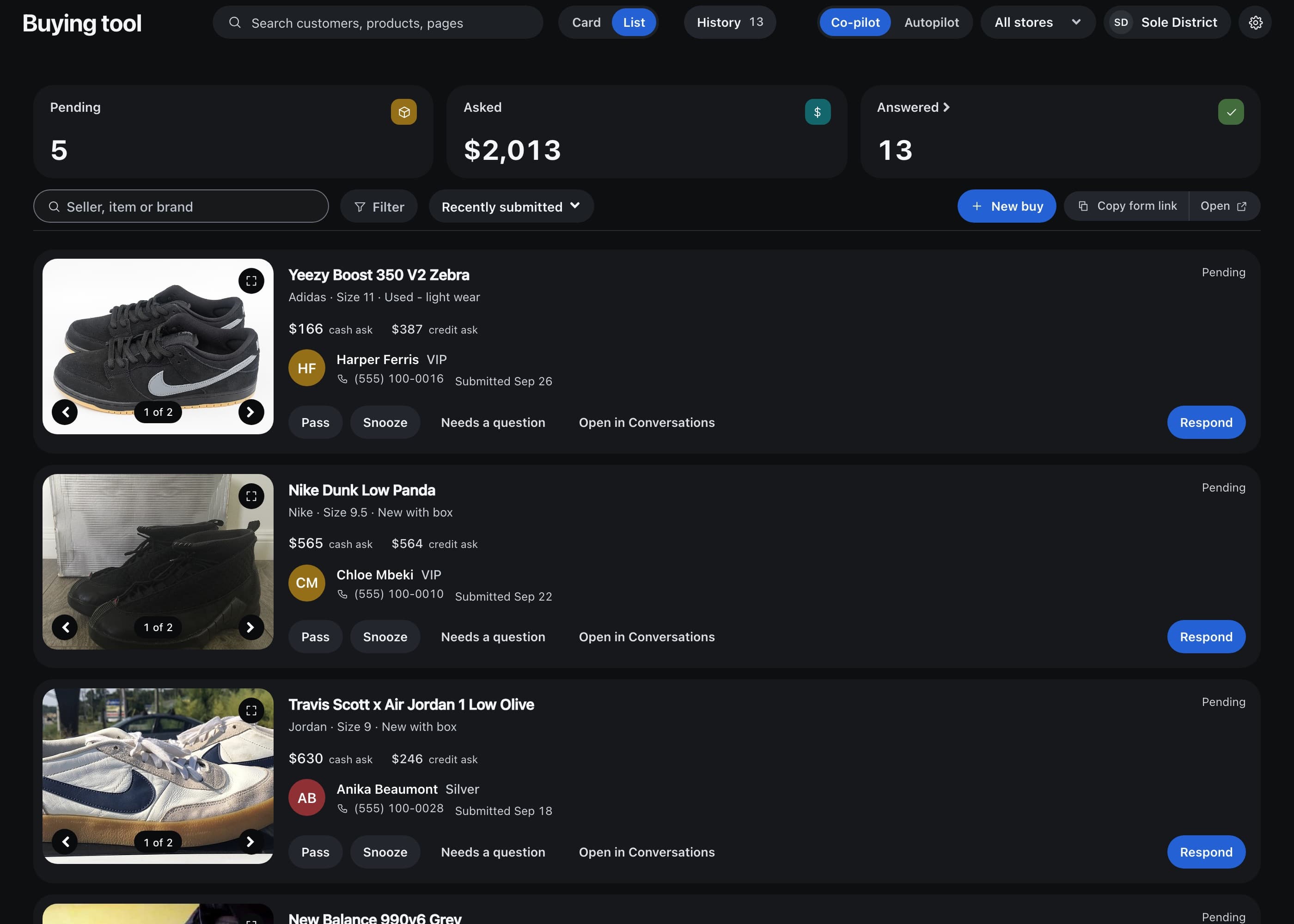The width and height of the screenshot is (1294, 924).
Task: Open the Filter options
Action: pyautogui.click(x=379, y=206)
